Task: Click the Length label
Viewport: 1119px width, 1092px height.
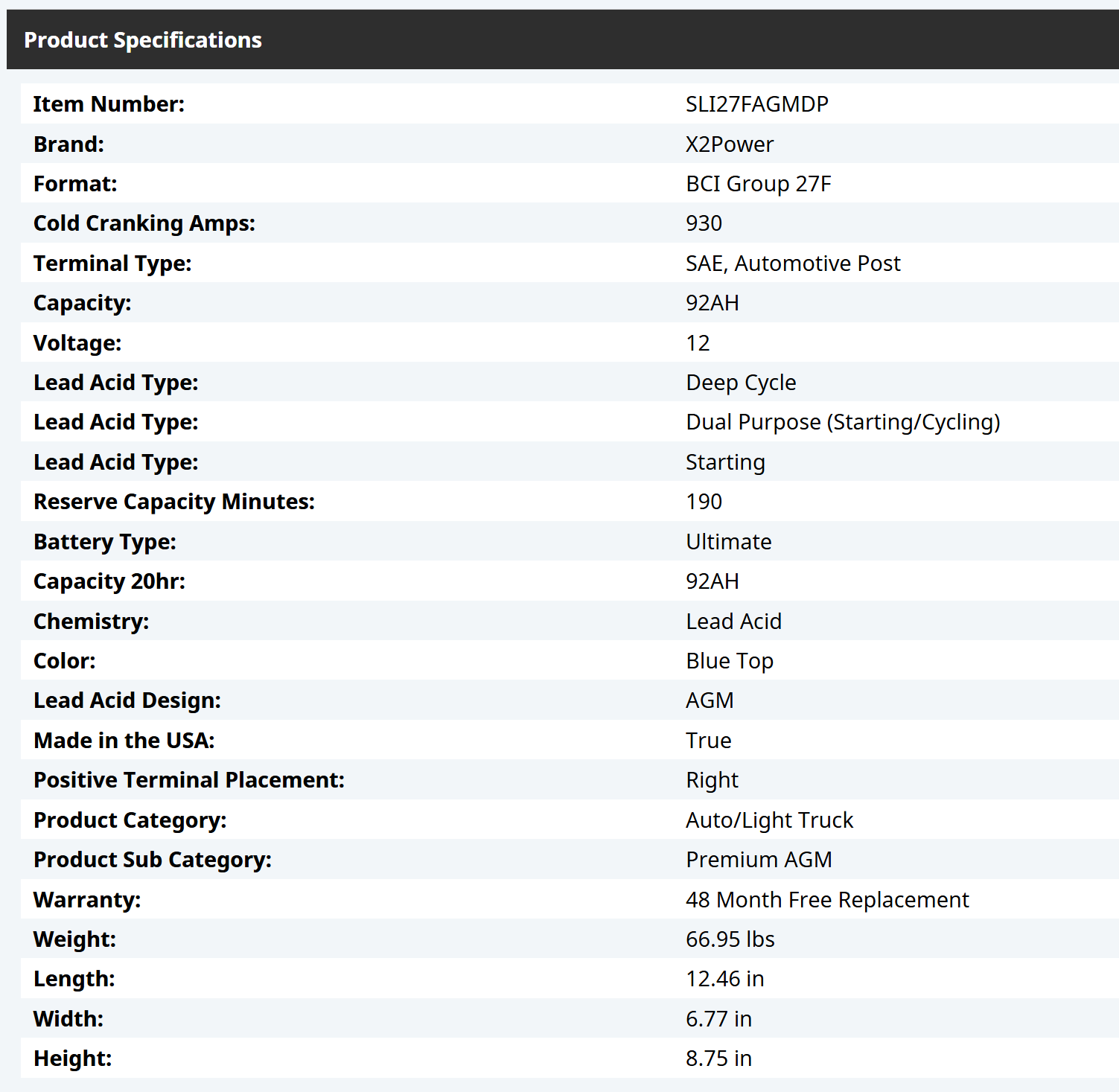Action: click(74, 979)
